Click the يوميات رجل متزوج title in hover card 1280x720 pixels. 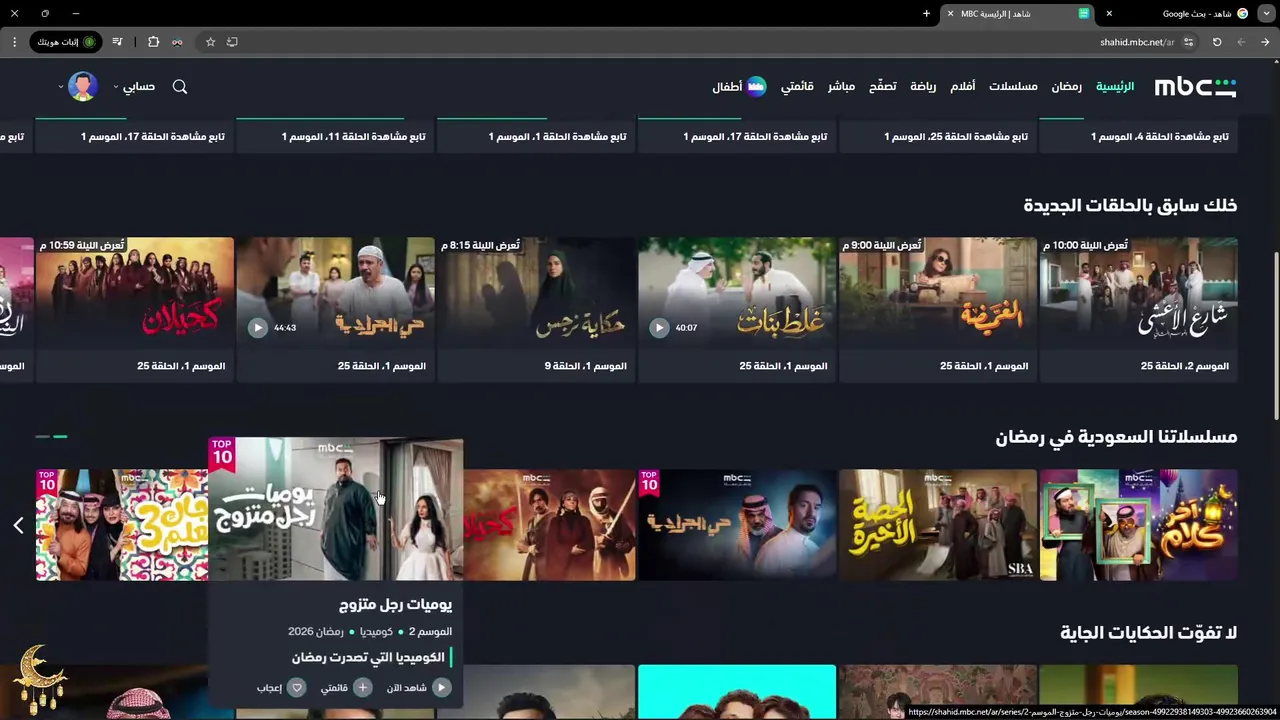click(395, 605)
